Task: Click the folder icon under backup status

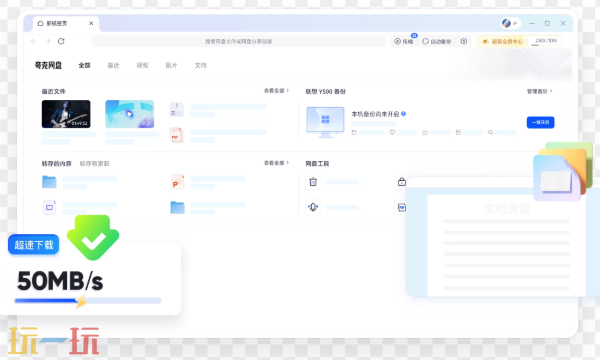Action: tap(354, 132)
